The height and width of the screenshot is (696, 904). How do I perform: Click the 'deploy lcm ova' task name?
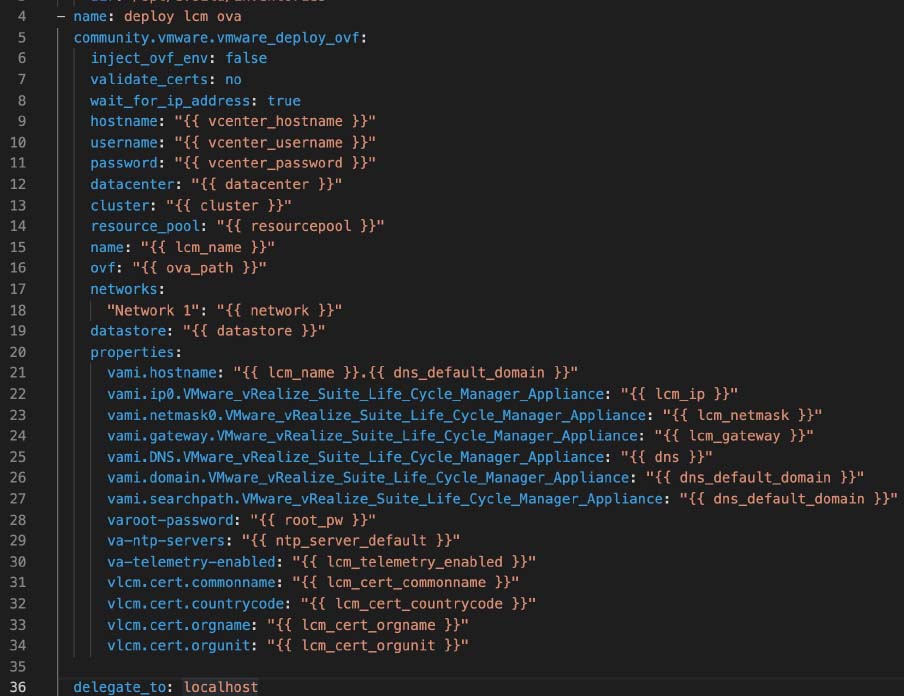(x=182, y=17)
